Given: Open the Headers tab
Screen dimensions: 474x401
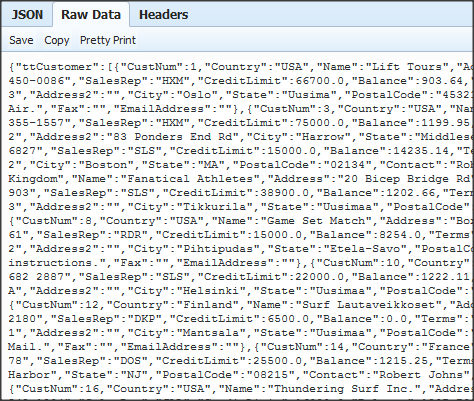Looking at the screenshot, I should click(163, 15).
